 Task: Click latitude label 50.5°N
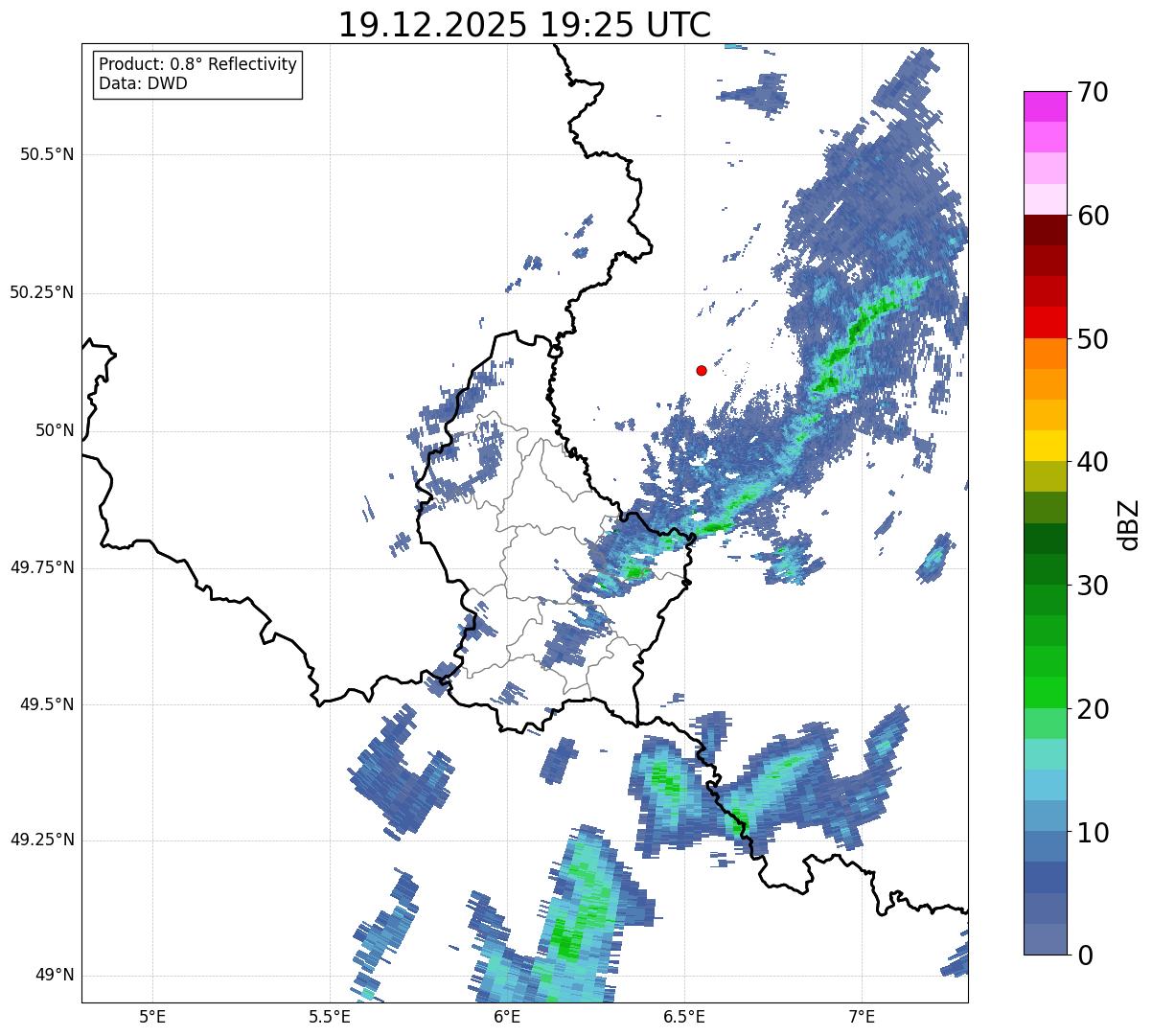(x=47, y=154)
